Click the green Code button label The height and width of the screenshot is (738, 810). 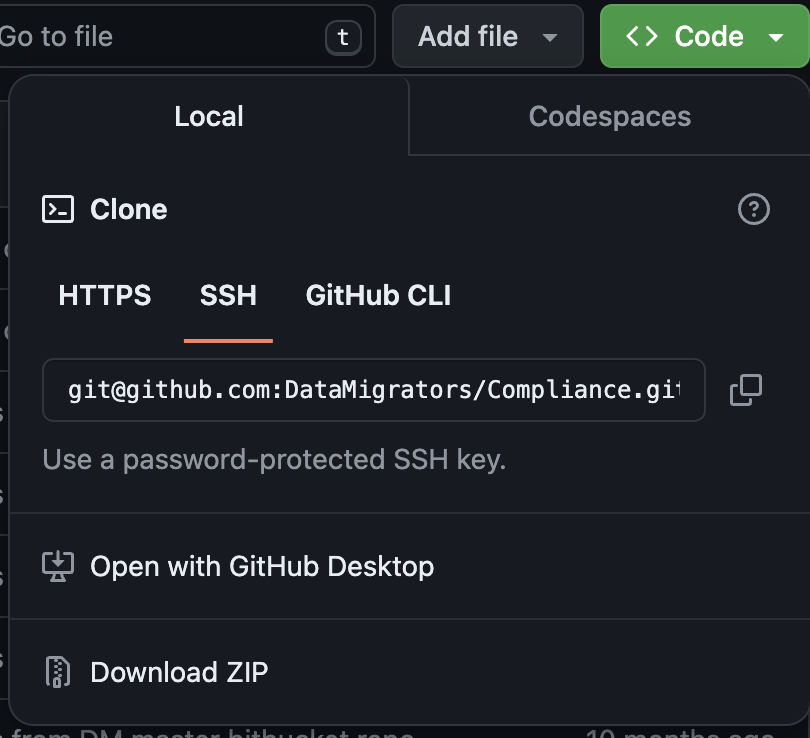pos(708,37)
